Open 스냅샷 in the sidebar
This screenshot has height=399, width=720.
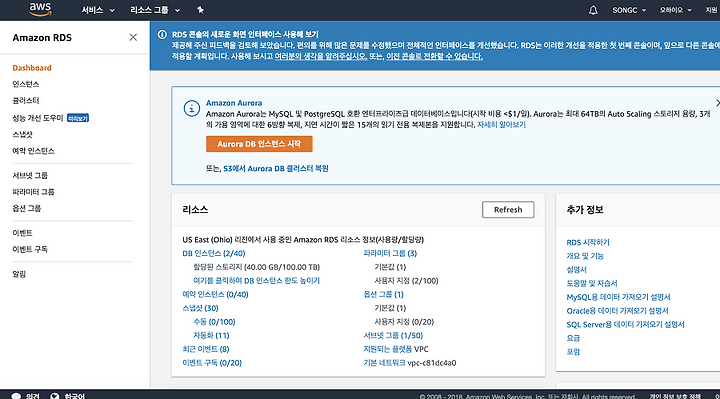pos(22,135)
